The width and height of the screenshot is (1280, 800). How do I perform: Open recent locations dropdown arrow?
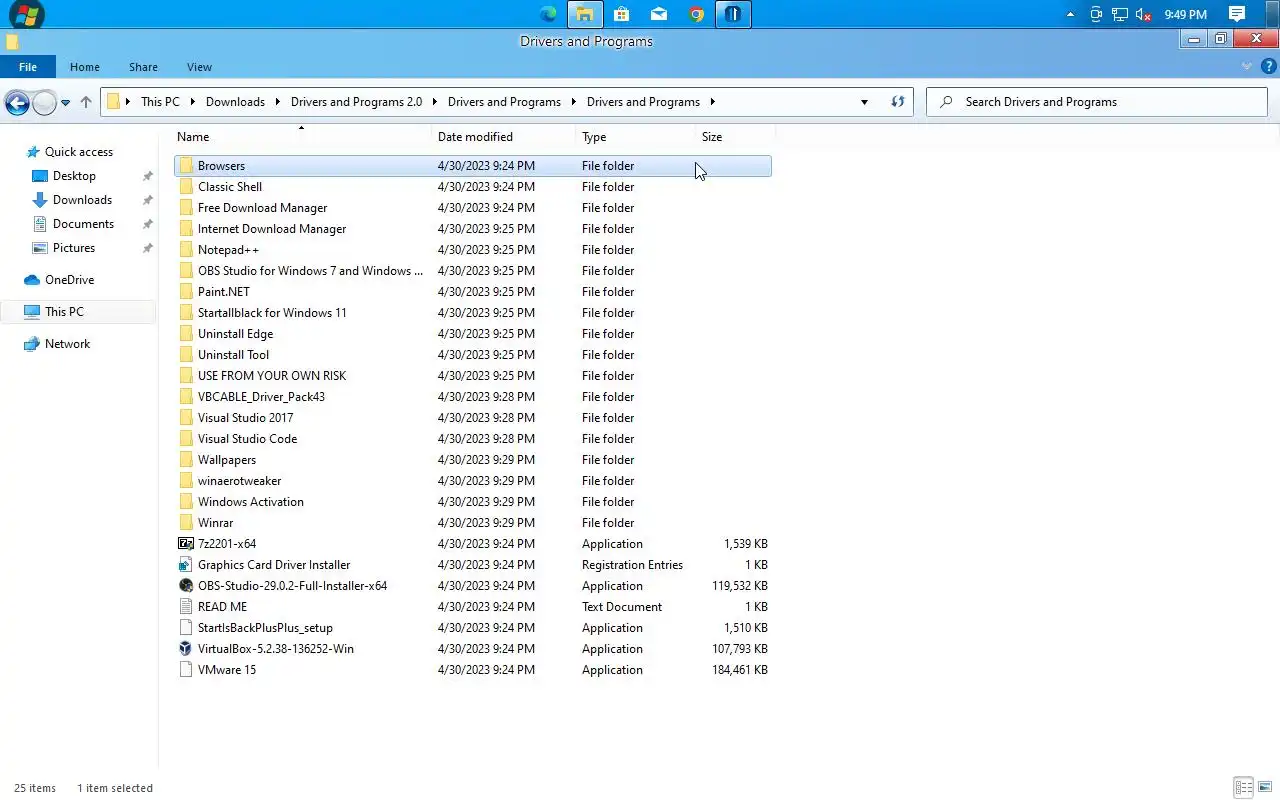[65, 102]
